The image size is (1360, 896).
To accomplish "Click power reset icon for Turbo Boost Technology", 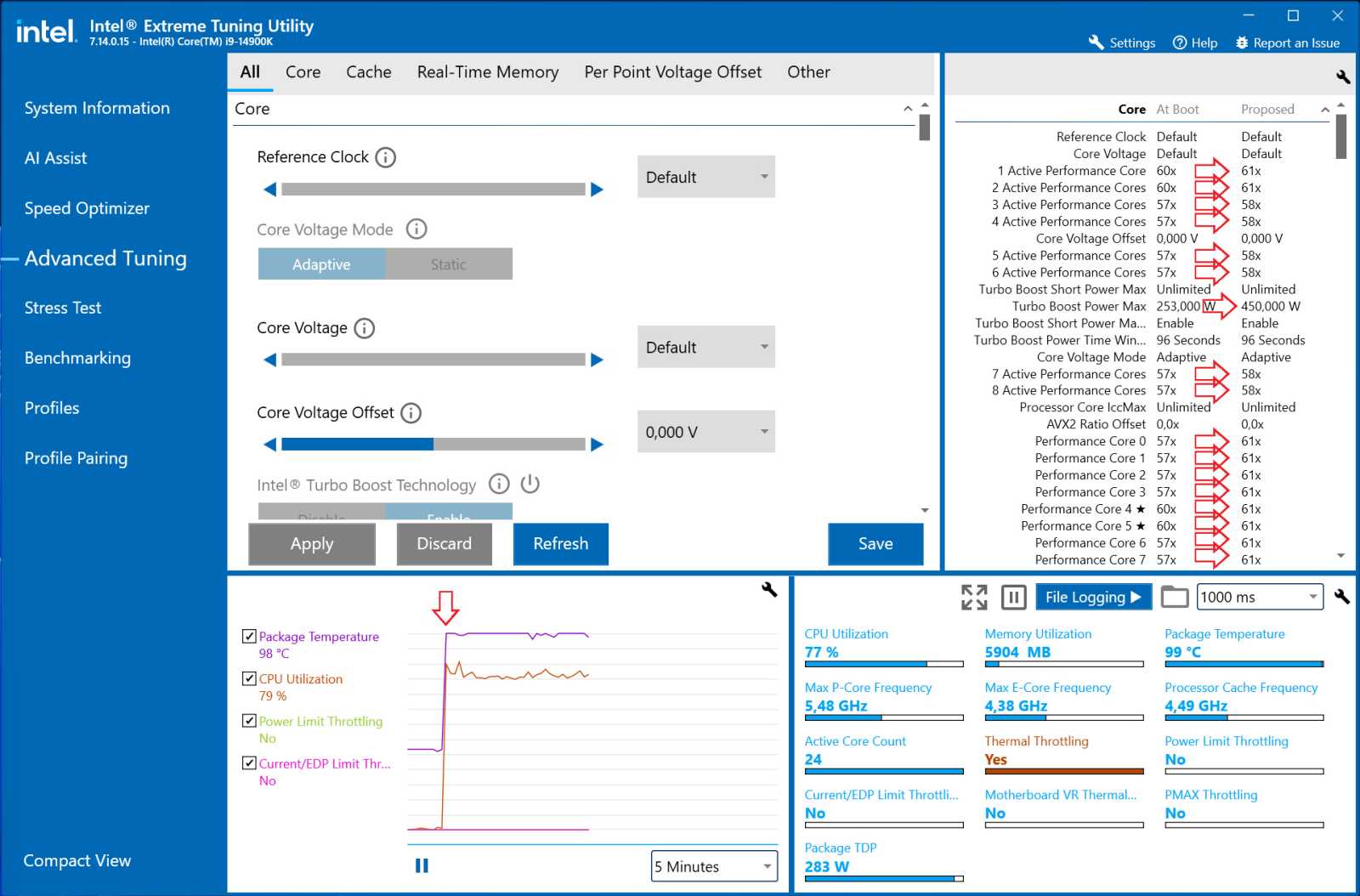I will click(530, 484).
